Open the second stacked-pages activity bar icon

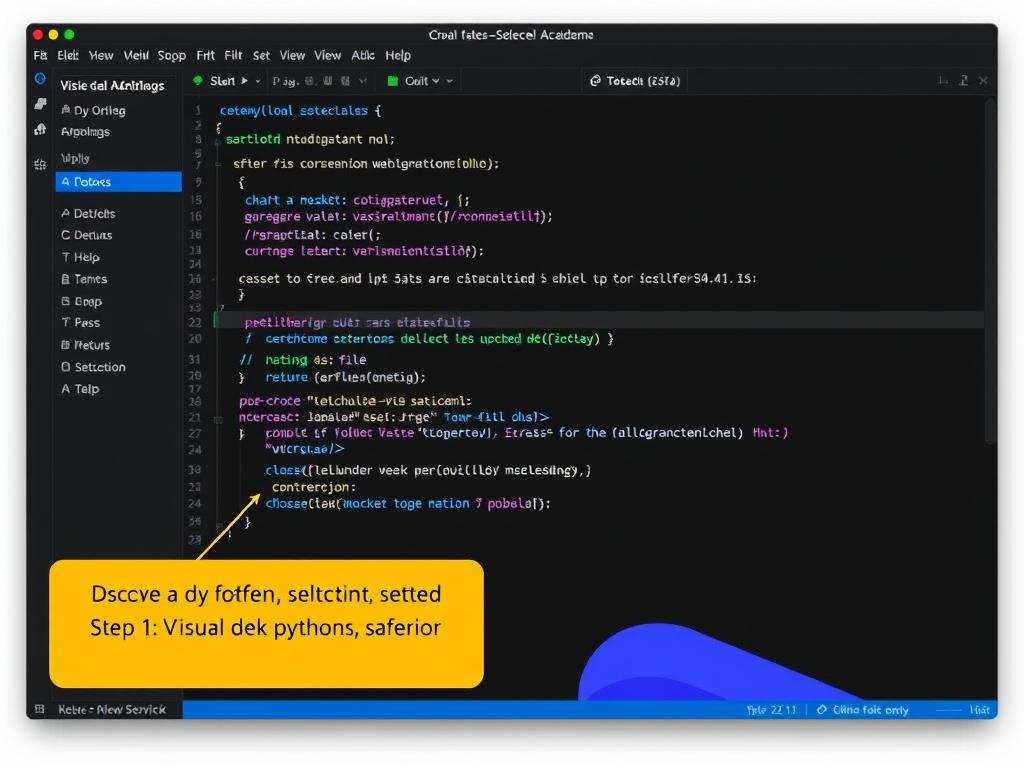tap(40, 104)
